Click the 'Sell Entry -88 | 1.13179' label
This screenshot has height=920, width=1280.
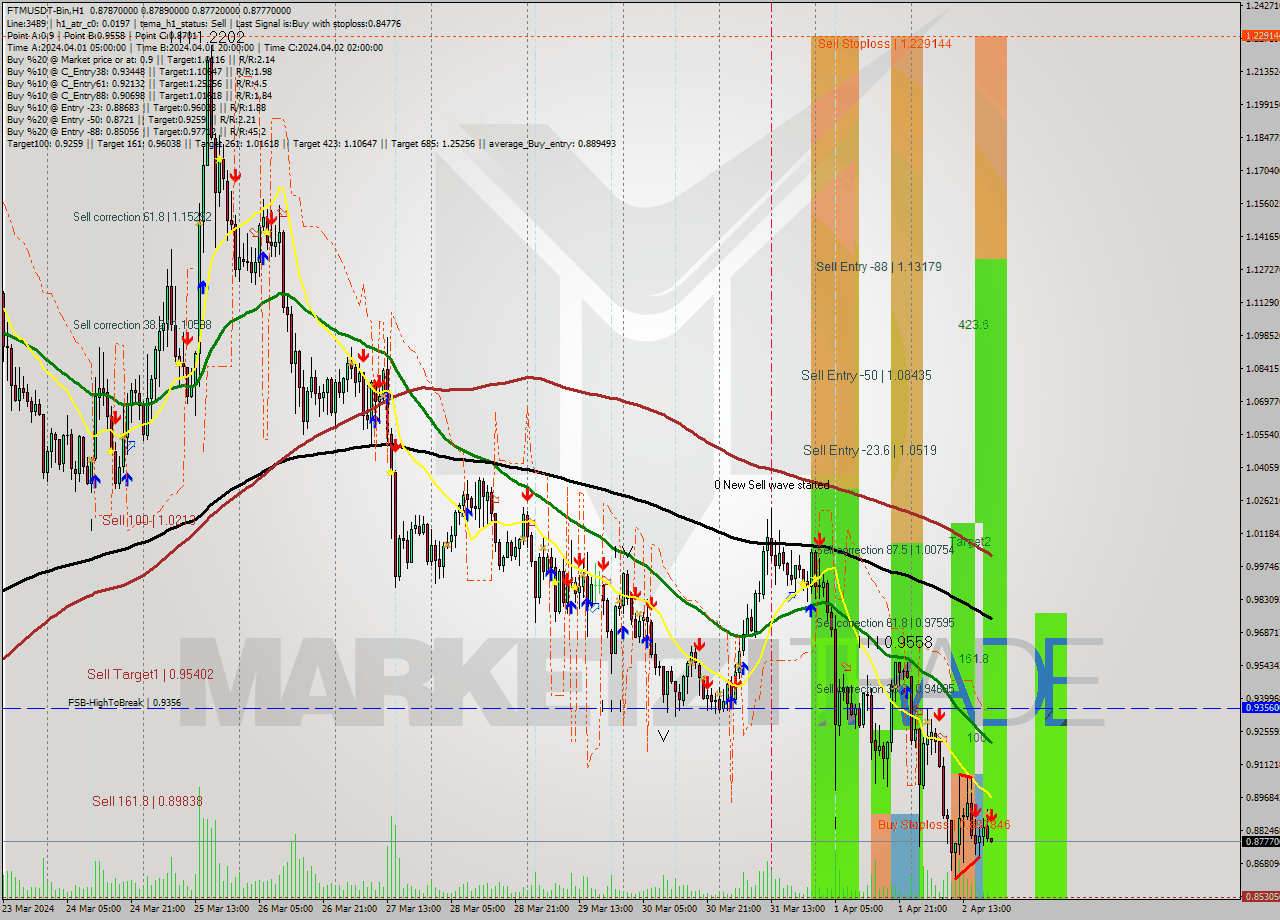coord(878,267)
